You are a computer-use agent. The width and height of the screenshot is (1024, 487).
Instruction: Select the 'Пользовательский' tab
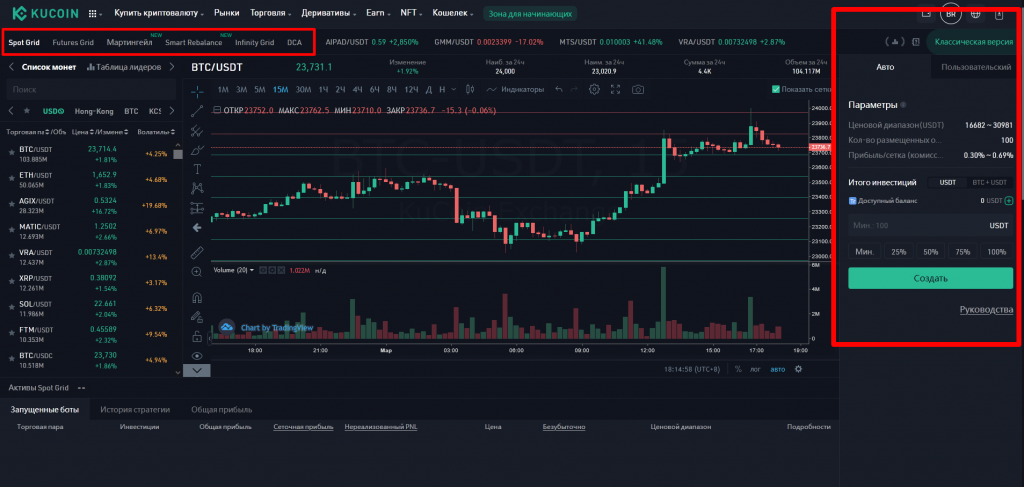978,67
